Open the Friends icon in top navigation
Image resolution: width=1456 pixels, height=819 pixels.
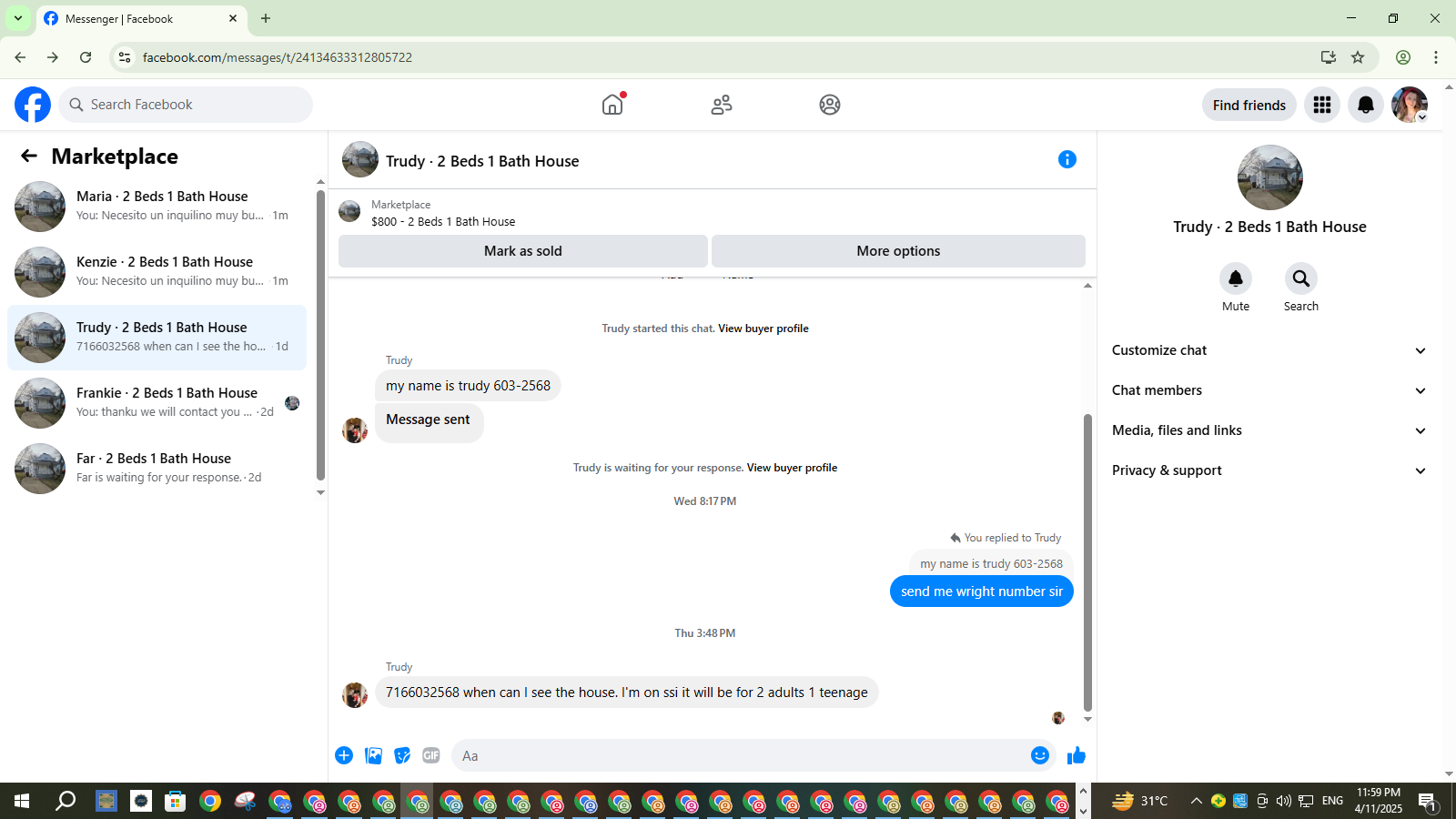(x=722, y=105)
